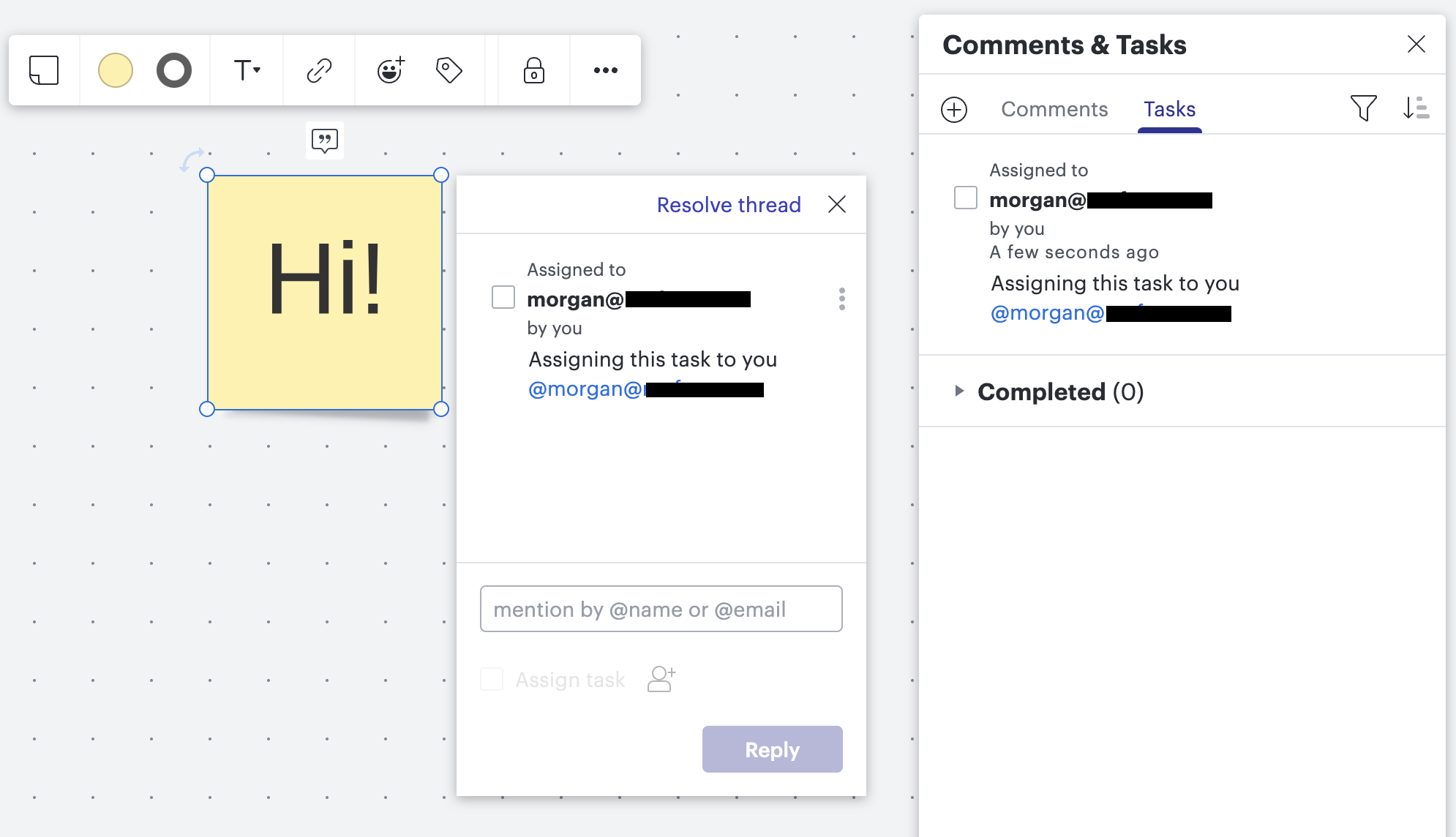The height and width of the screenshot is (837, 1456).
Task: Open the comment bubble above the note
Action: [324, 140]
